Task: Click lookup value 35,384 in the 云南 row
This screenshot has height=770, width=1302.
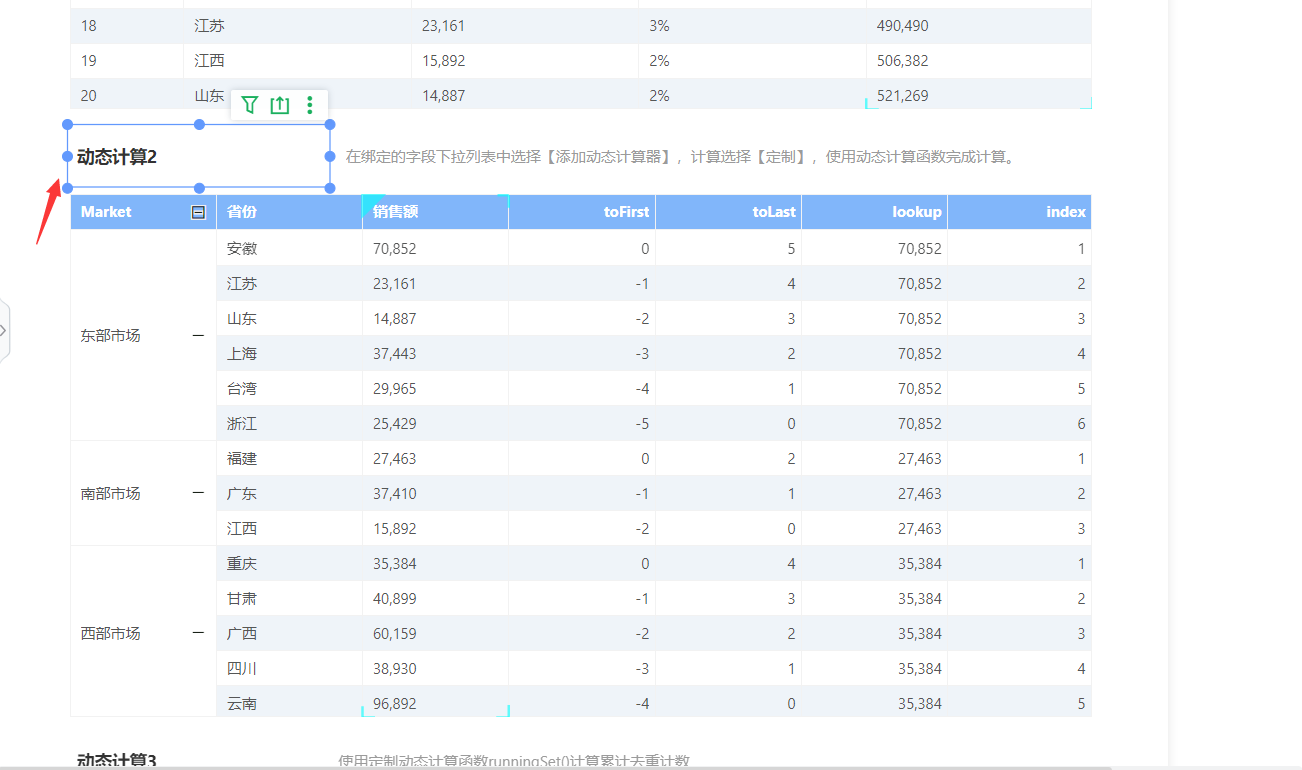Action: tap(920, 703)
